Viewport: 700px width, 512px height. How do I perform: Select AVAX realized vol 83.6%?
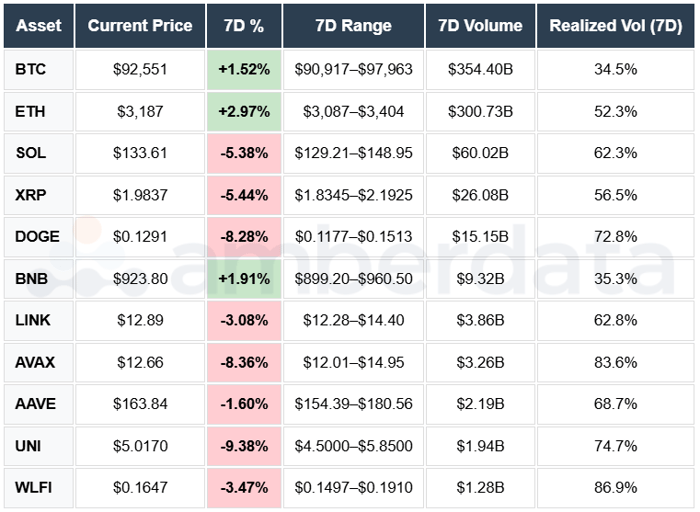pyautogui.click(x=615, y=362)
